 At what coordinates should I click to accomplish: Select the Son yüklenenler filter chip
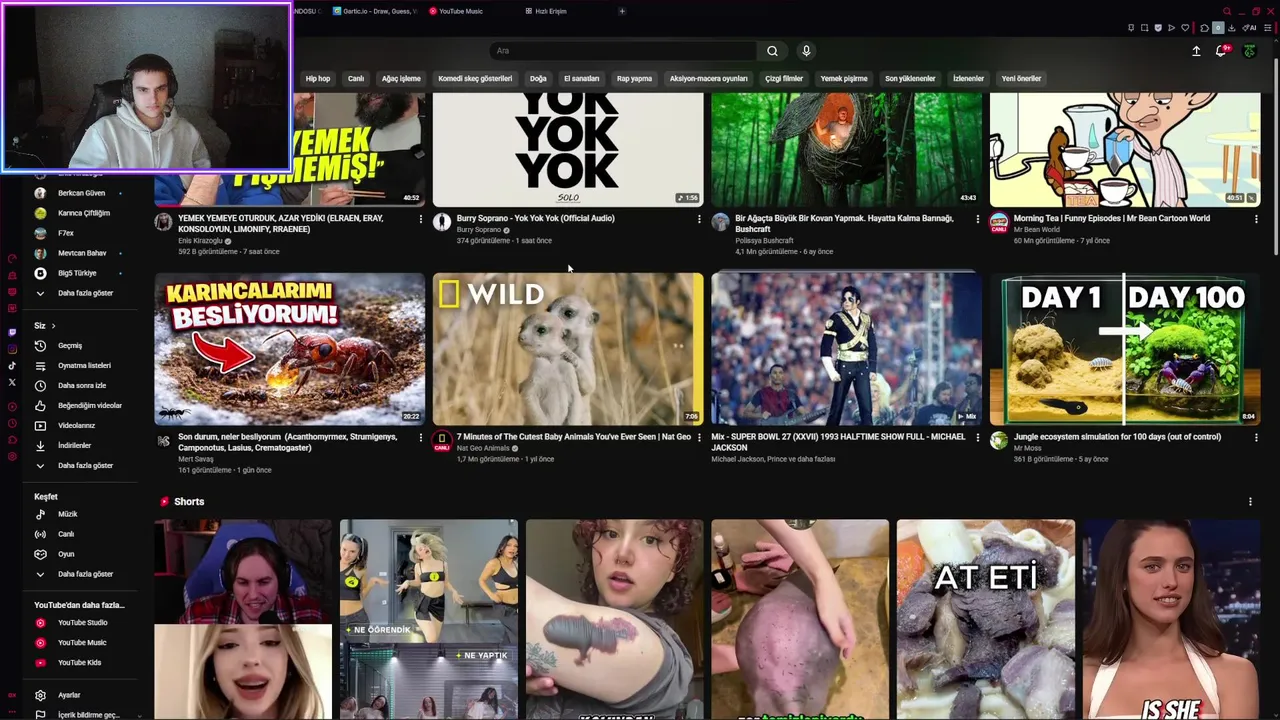tap(910, 78)
